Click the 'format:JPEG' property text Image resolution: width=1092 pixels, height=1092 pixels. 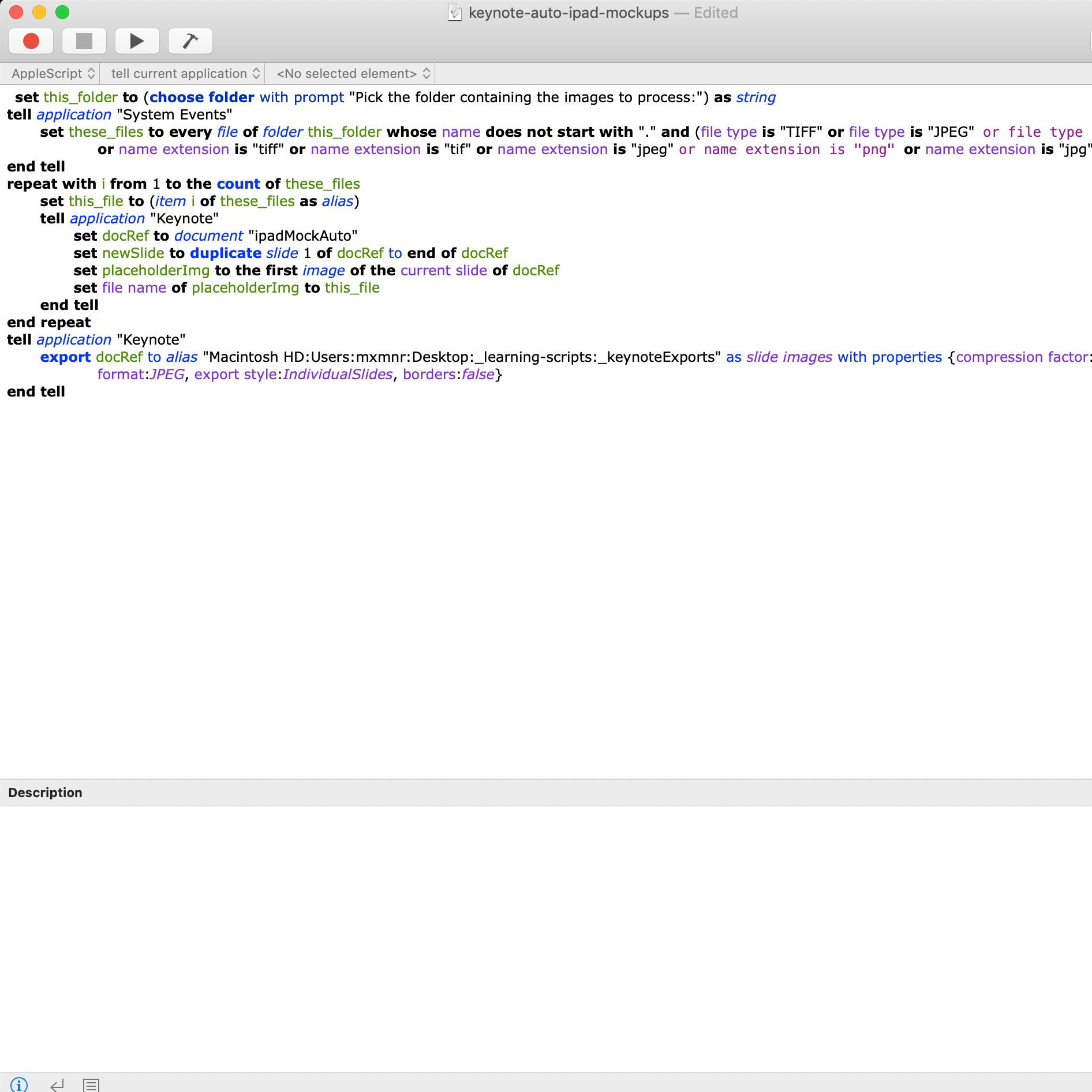coord(141,374)
